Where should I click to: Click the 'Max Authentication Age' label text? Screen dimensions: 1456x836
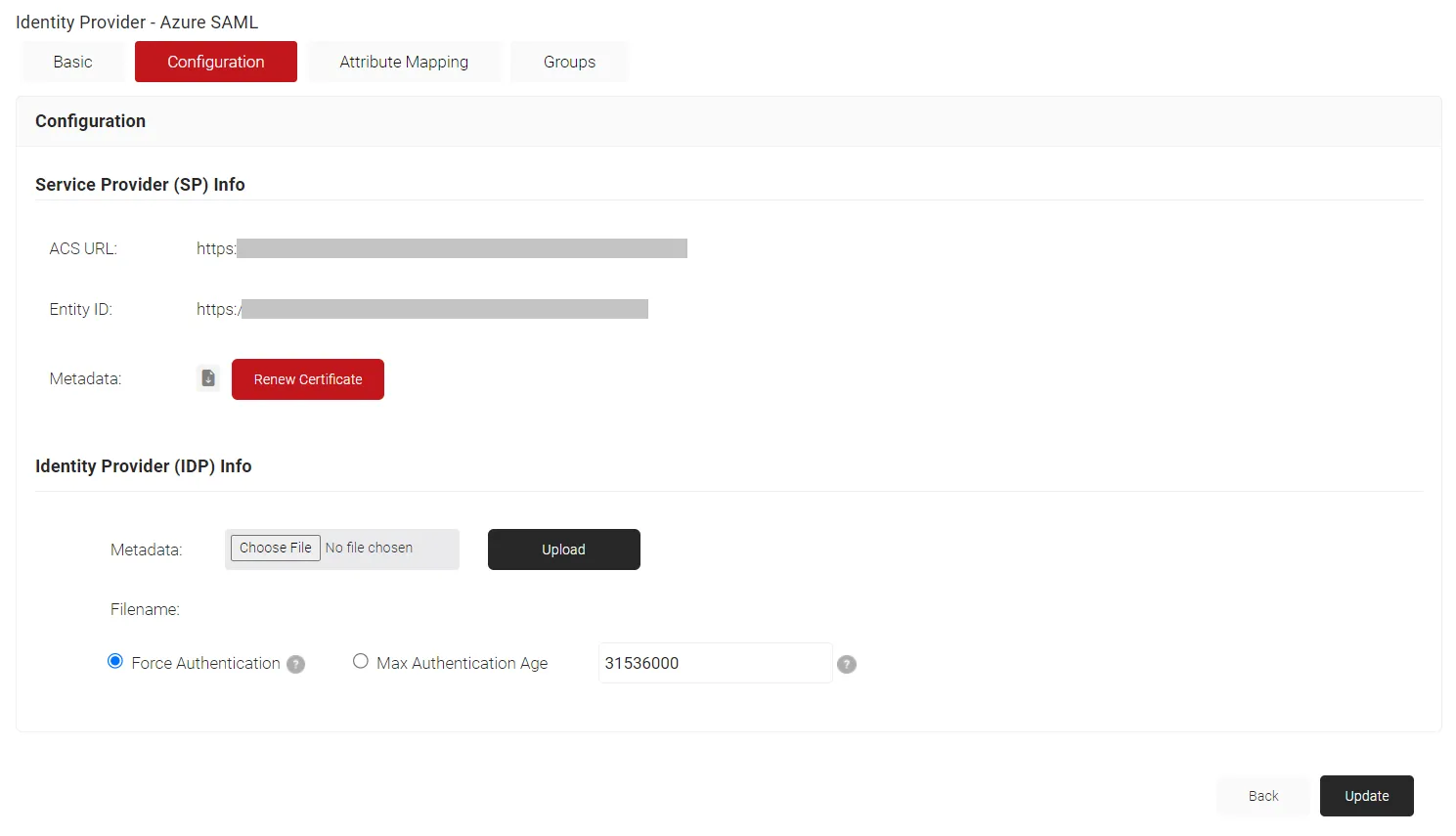pos(463,663)
